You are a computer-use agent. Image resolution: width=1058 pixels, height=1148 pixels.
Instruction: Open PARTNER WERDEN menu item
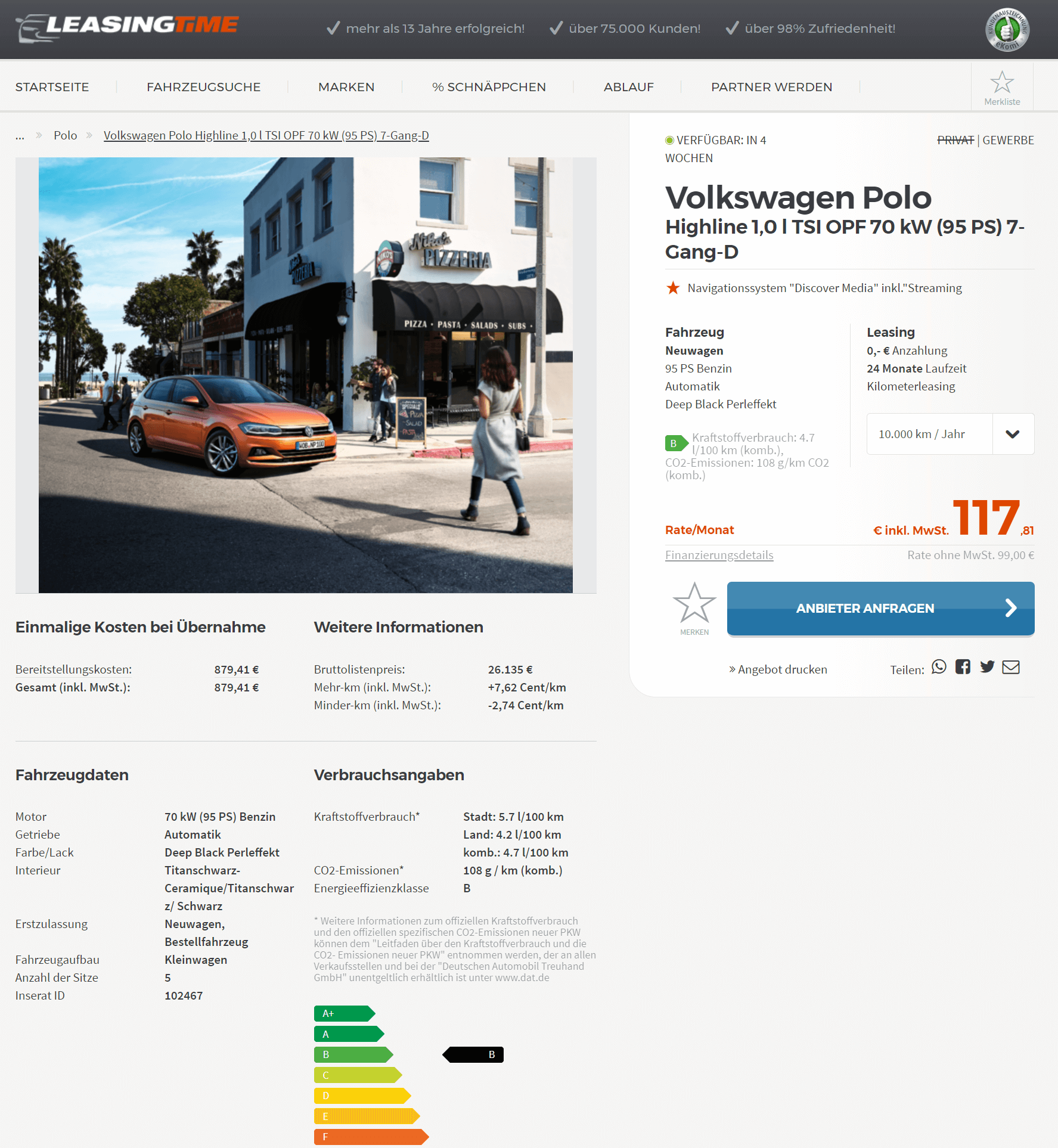771,87
